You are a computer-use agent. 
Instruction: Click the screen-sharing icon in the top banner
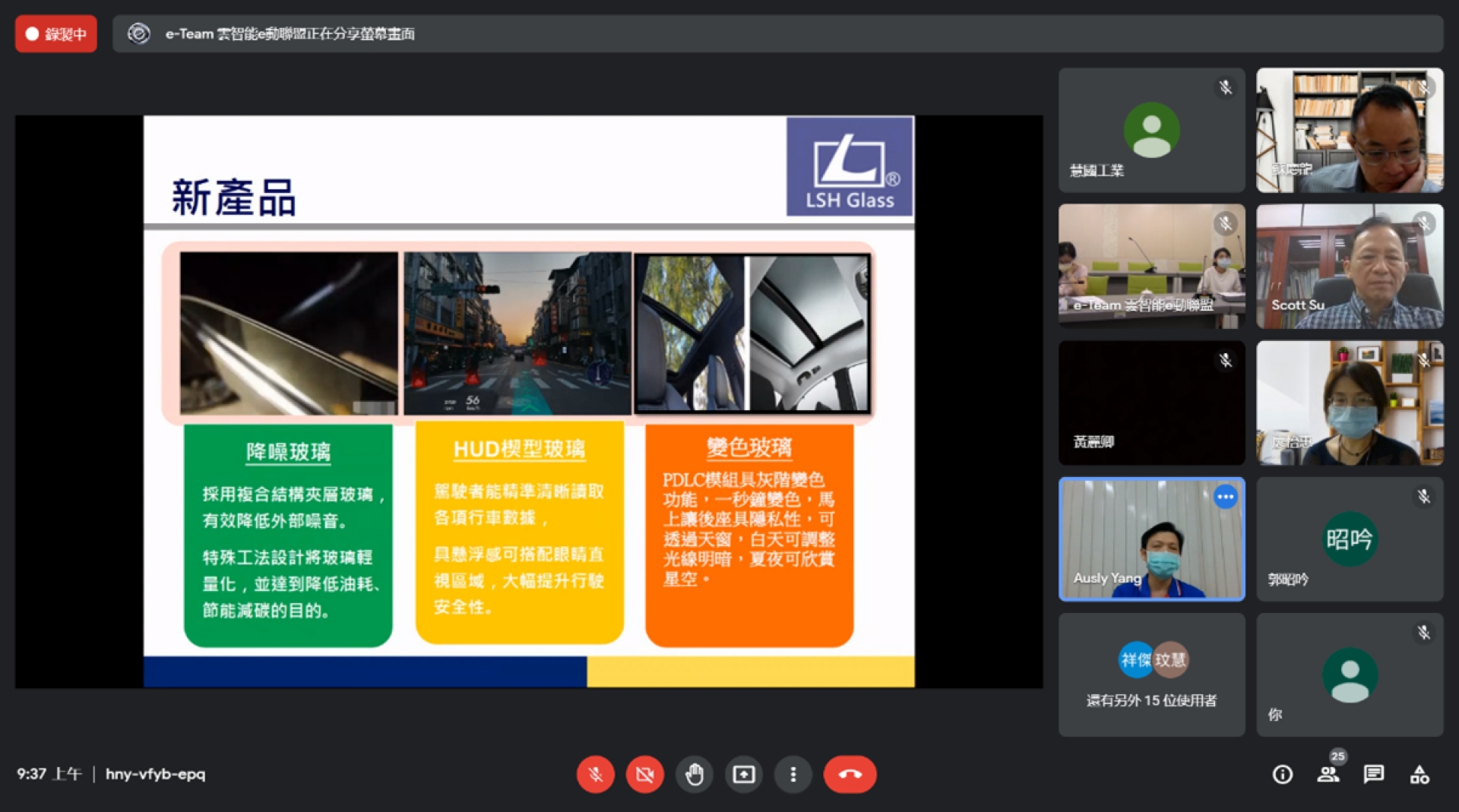tap(138, 34)
